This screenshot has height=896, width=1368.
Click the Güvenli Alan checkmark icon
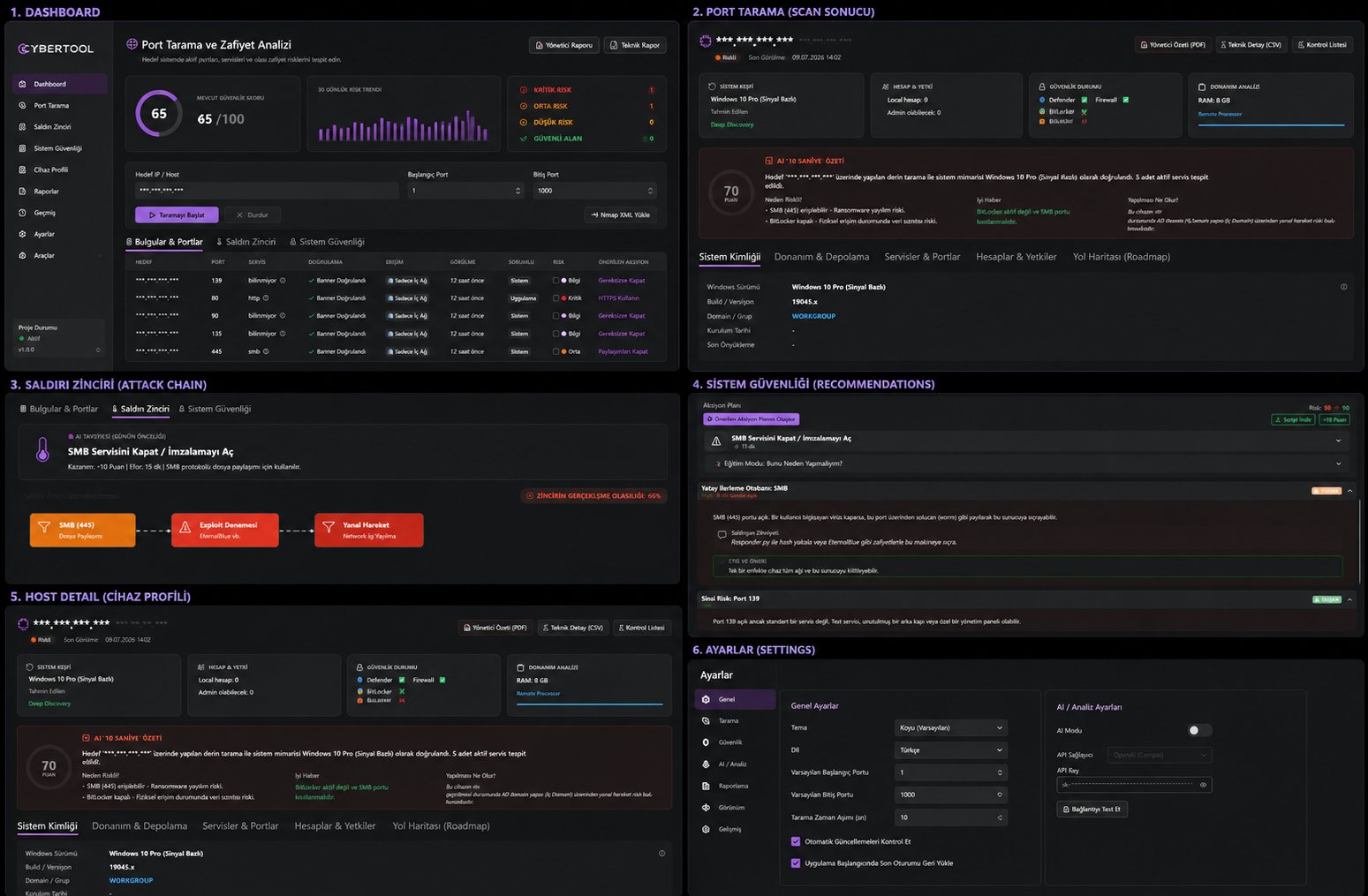524,139
